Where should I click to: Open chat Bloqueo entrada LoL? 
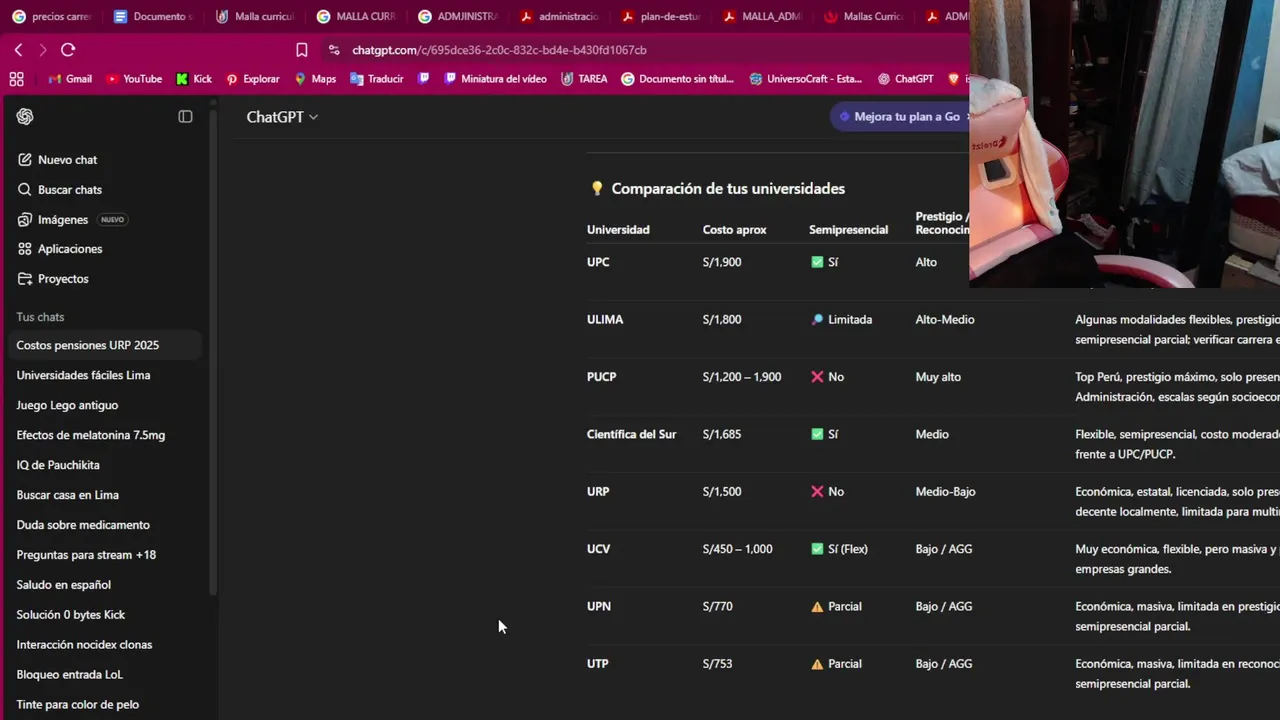(105, 675)
